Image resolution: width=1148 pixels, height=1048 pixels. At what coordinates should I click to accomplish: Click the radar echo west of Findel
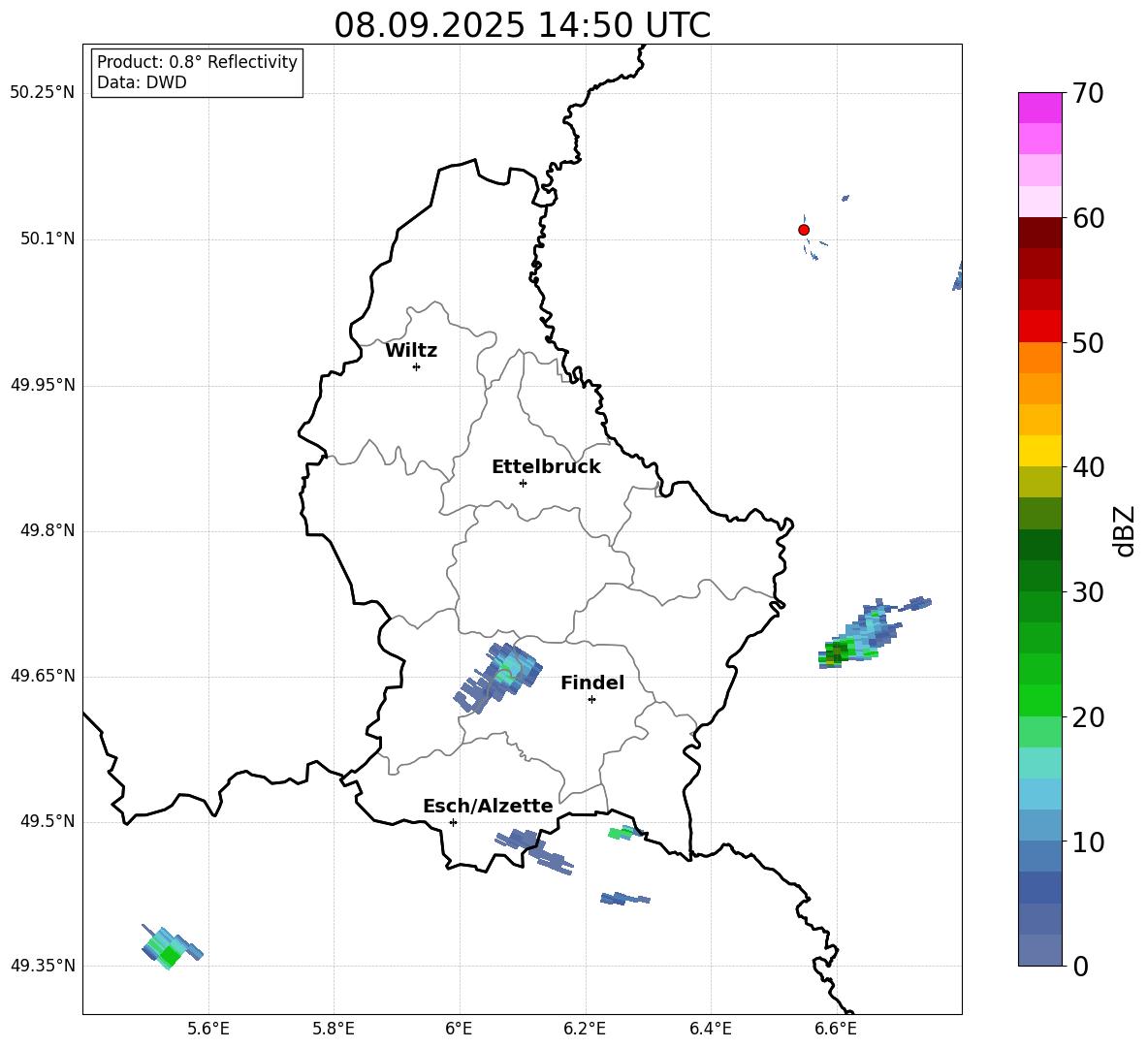497,677
